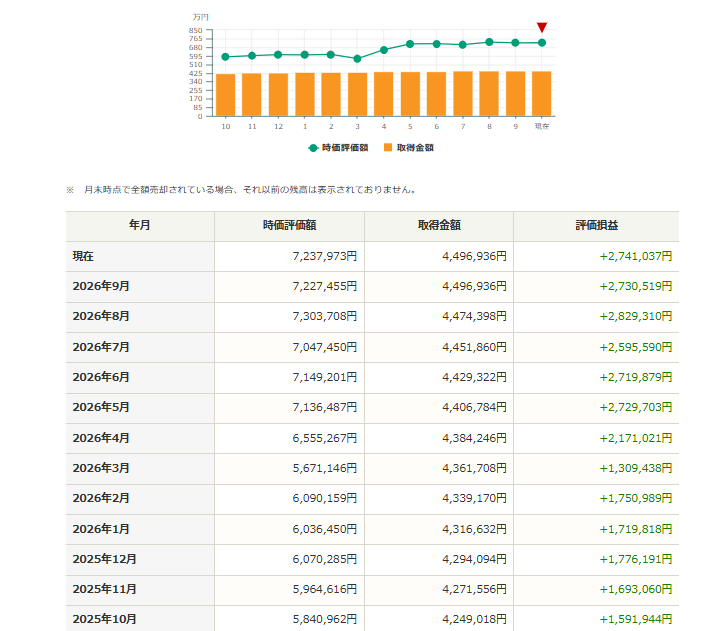Select the 2026年3月 row label
Screen dimensions: 720x631
[x=101, y=468]
